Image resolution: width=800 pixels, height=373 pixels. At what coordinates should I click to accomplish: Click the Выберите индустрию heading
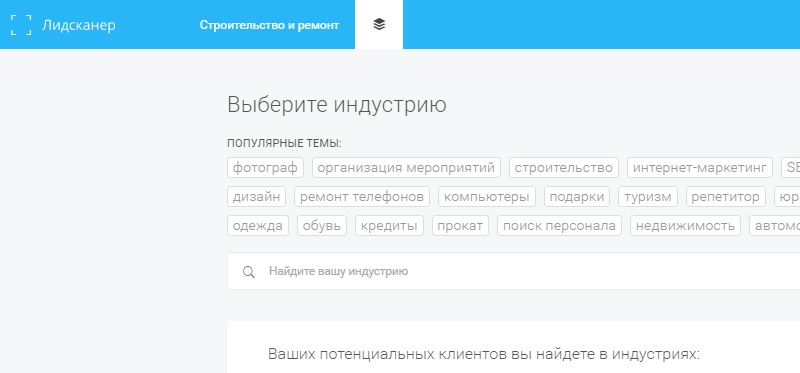337,105
